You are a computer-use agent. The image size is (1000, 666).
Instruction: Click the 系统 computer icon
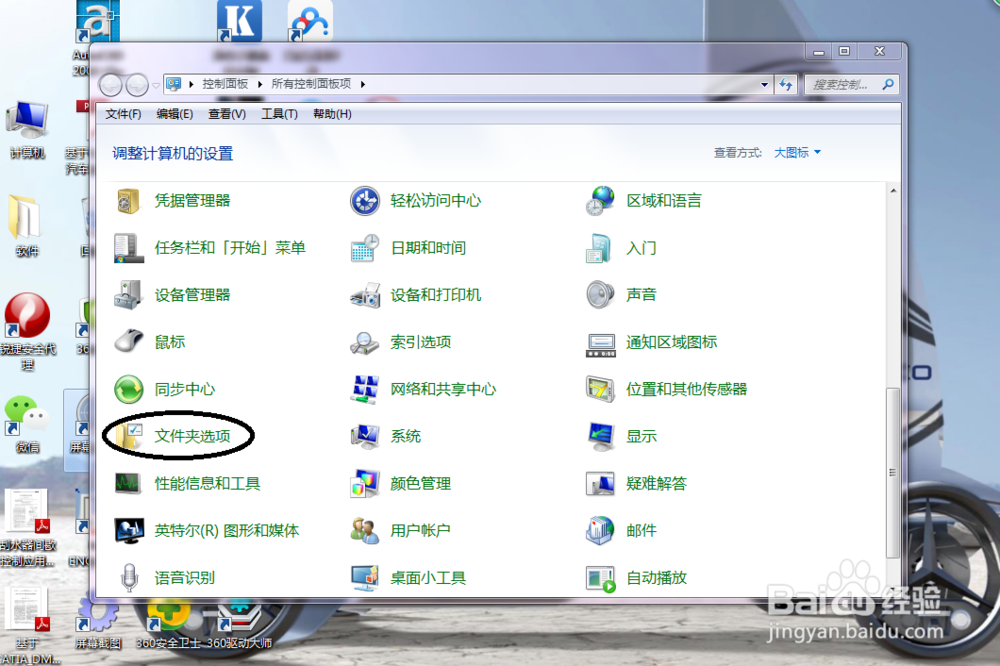click(x=365, y=437)
